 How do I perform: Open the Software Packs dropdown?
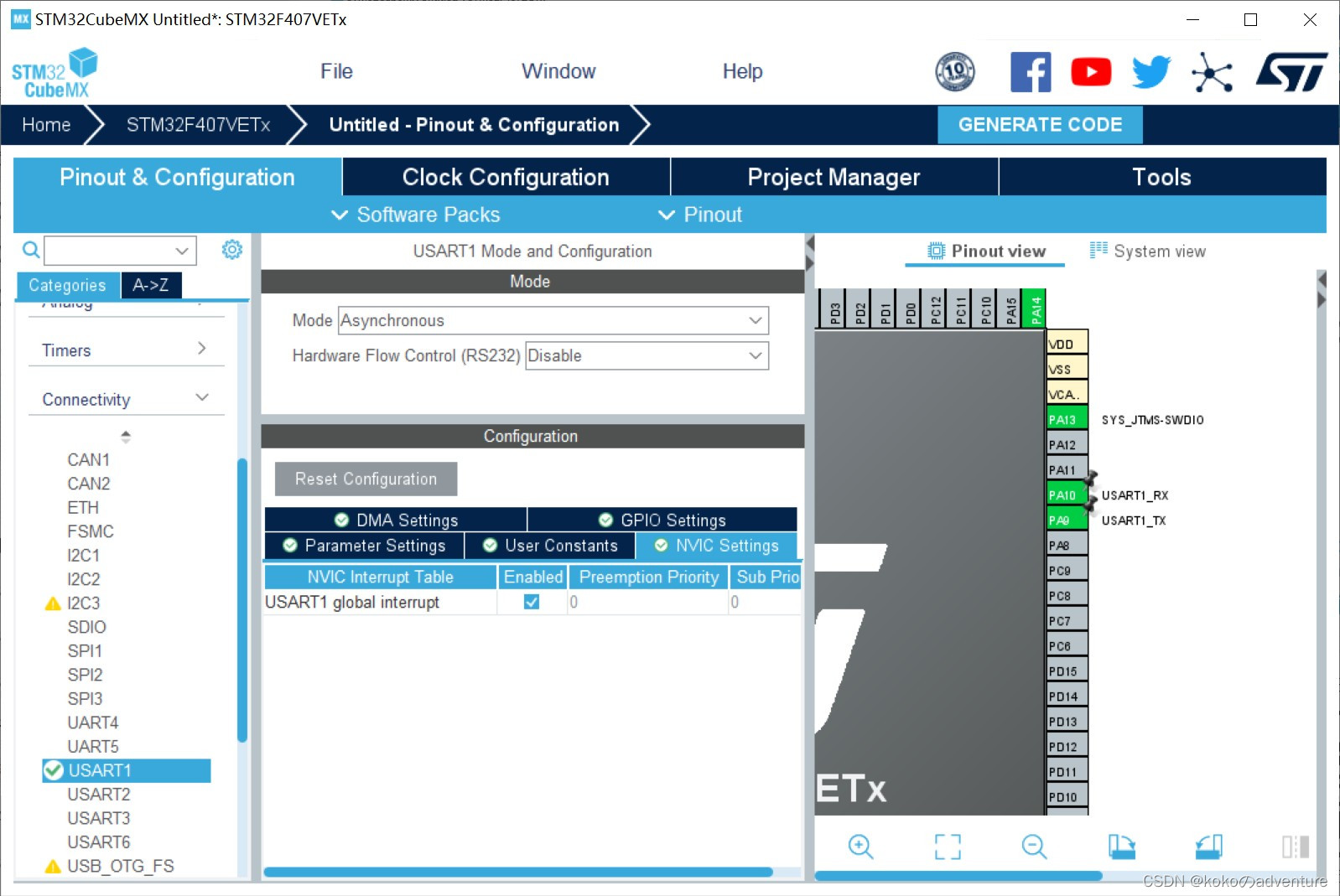416,215
